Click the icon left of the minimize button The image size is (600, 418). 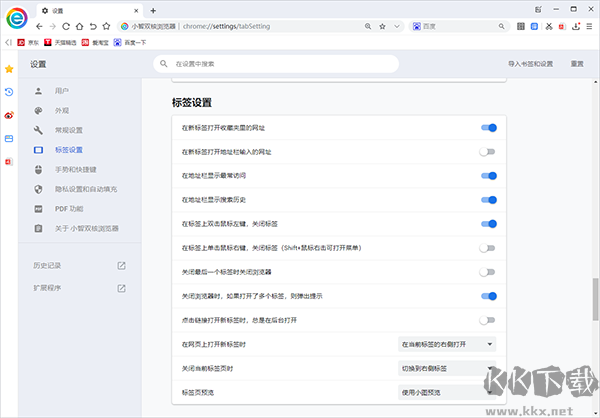(x=538, y=10)
